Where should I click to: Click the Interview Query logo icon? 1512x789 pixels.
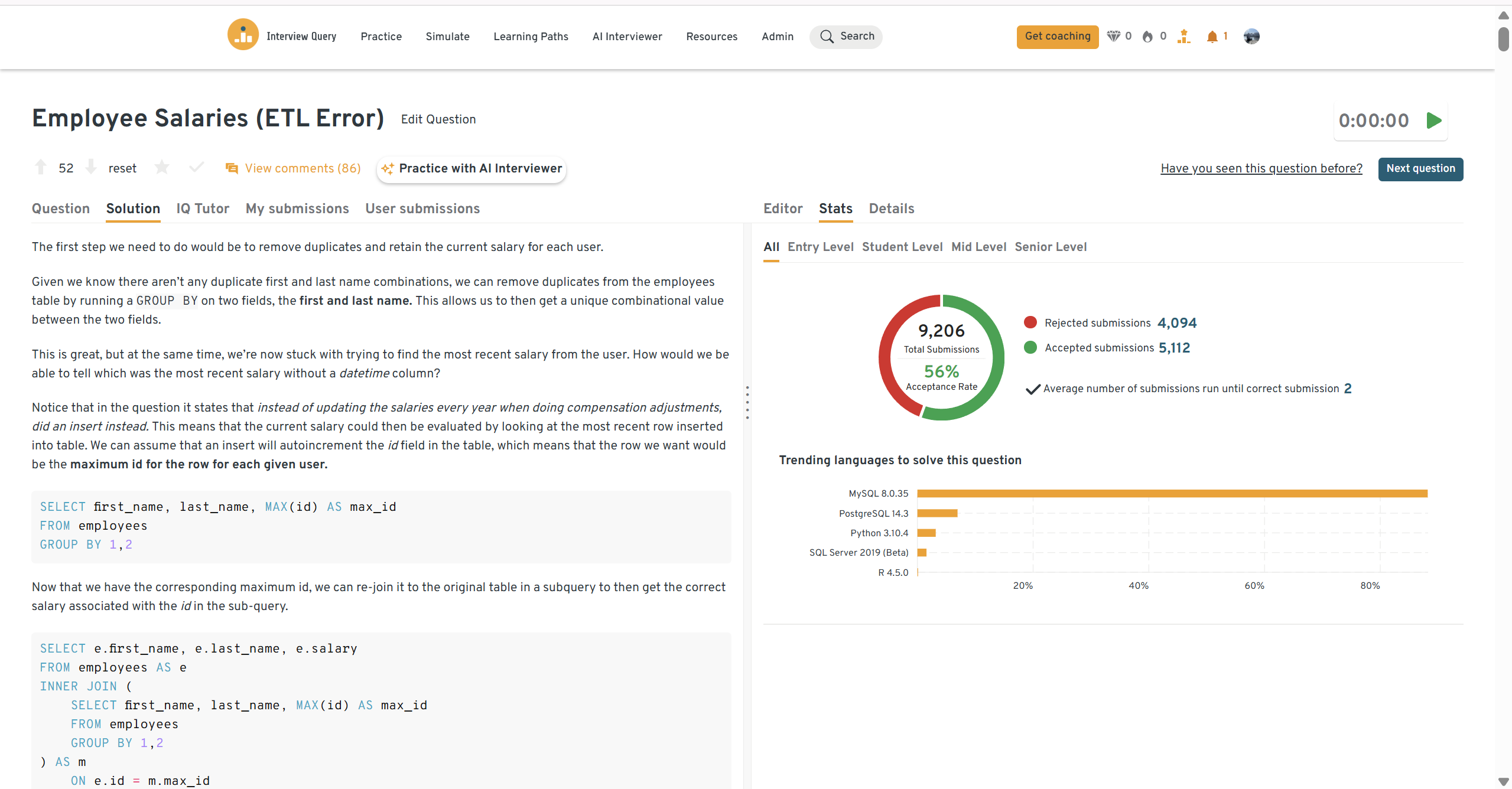tap(243, 35)
